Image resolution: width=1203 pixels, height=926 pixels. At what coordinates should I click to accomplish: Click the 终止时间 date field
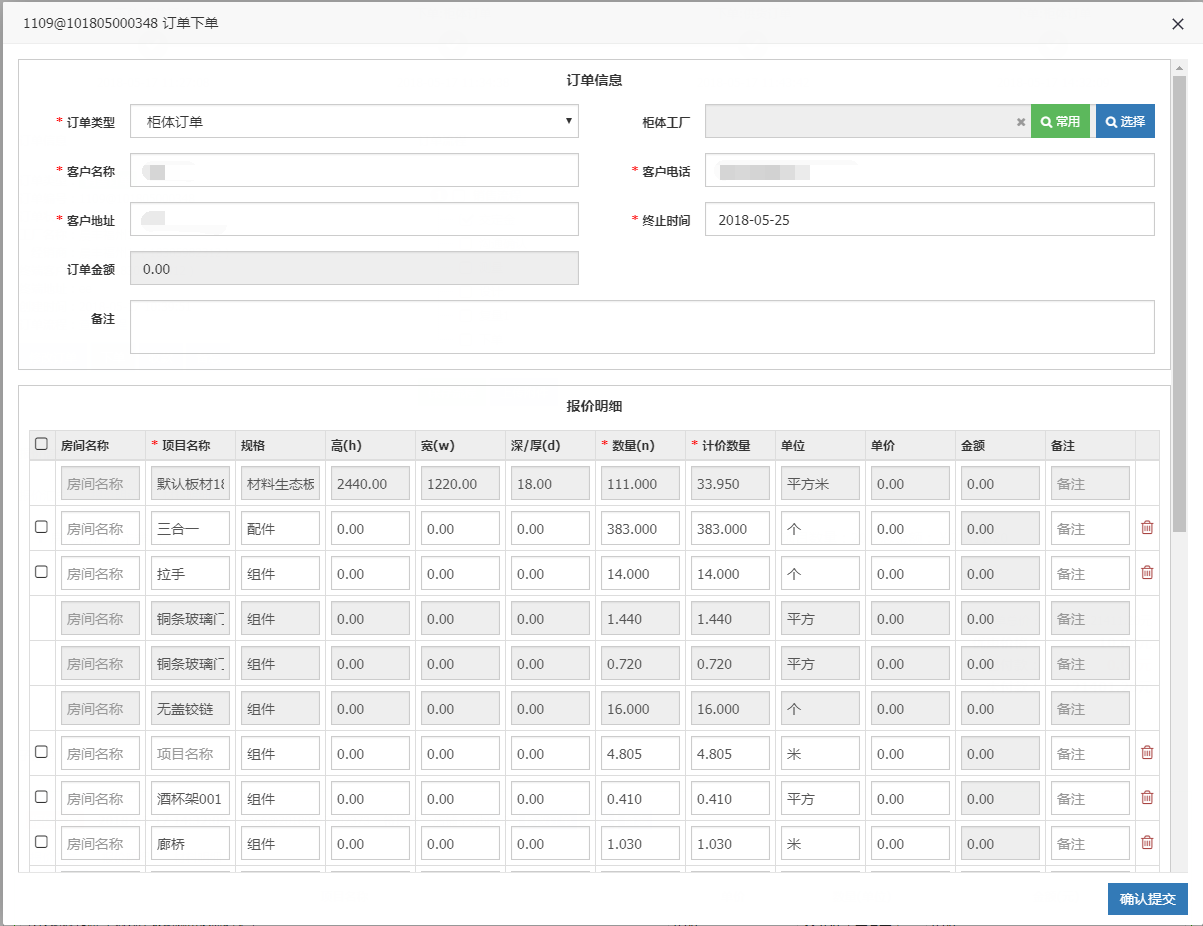(x=929, y=220)
